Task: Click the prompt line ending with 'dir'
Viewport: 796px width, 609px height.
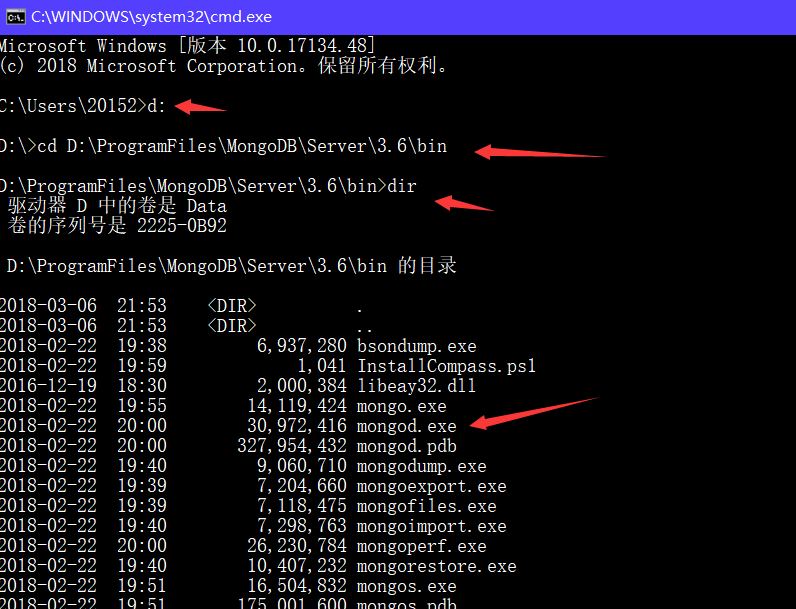Action: tap(208, 186)
